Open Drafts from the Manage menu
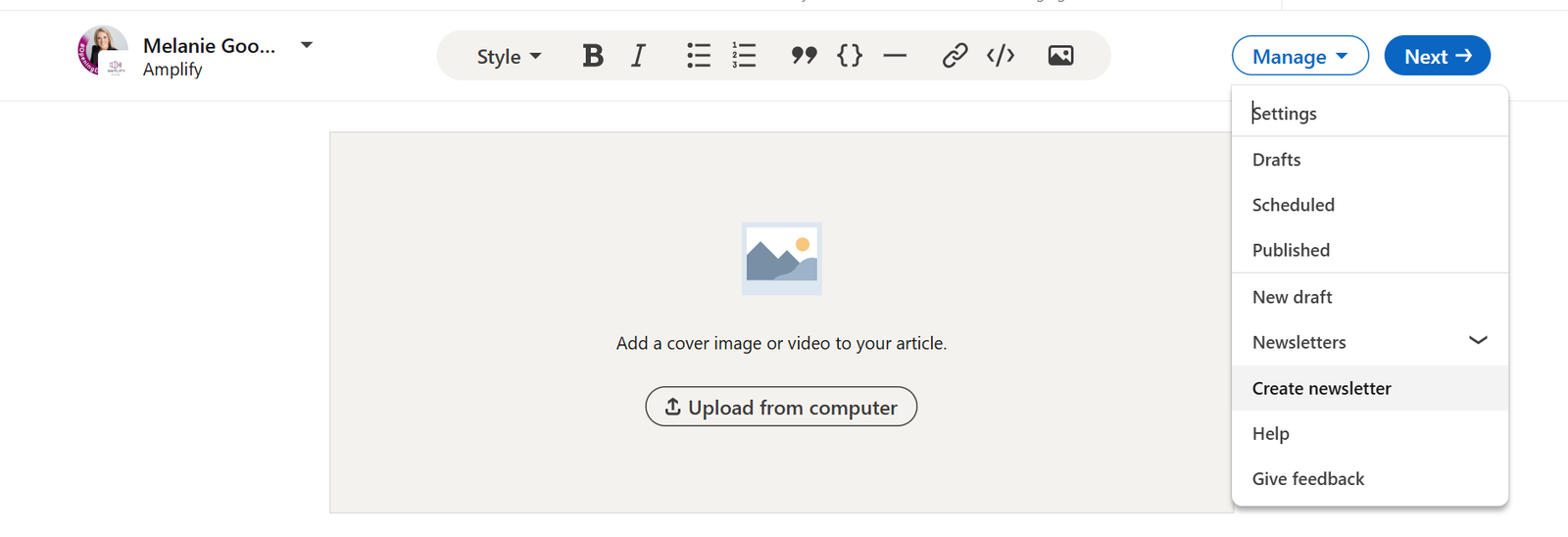This screenshot has height=537, width=1568. pyautogui.click(x=1276, y=160)
